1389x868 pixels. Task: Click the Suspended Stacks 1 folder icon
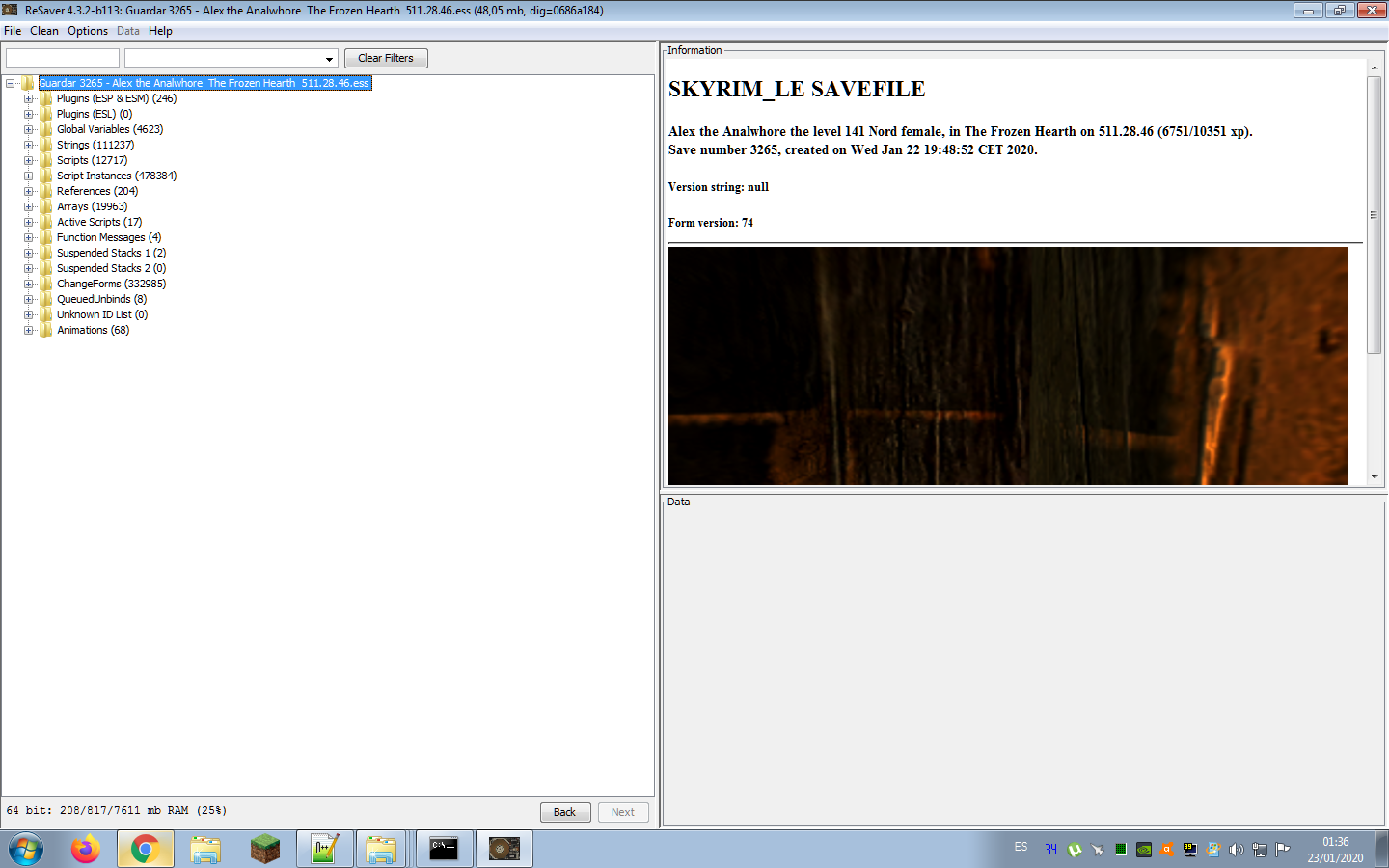(46, 253)
